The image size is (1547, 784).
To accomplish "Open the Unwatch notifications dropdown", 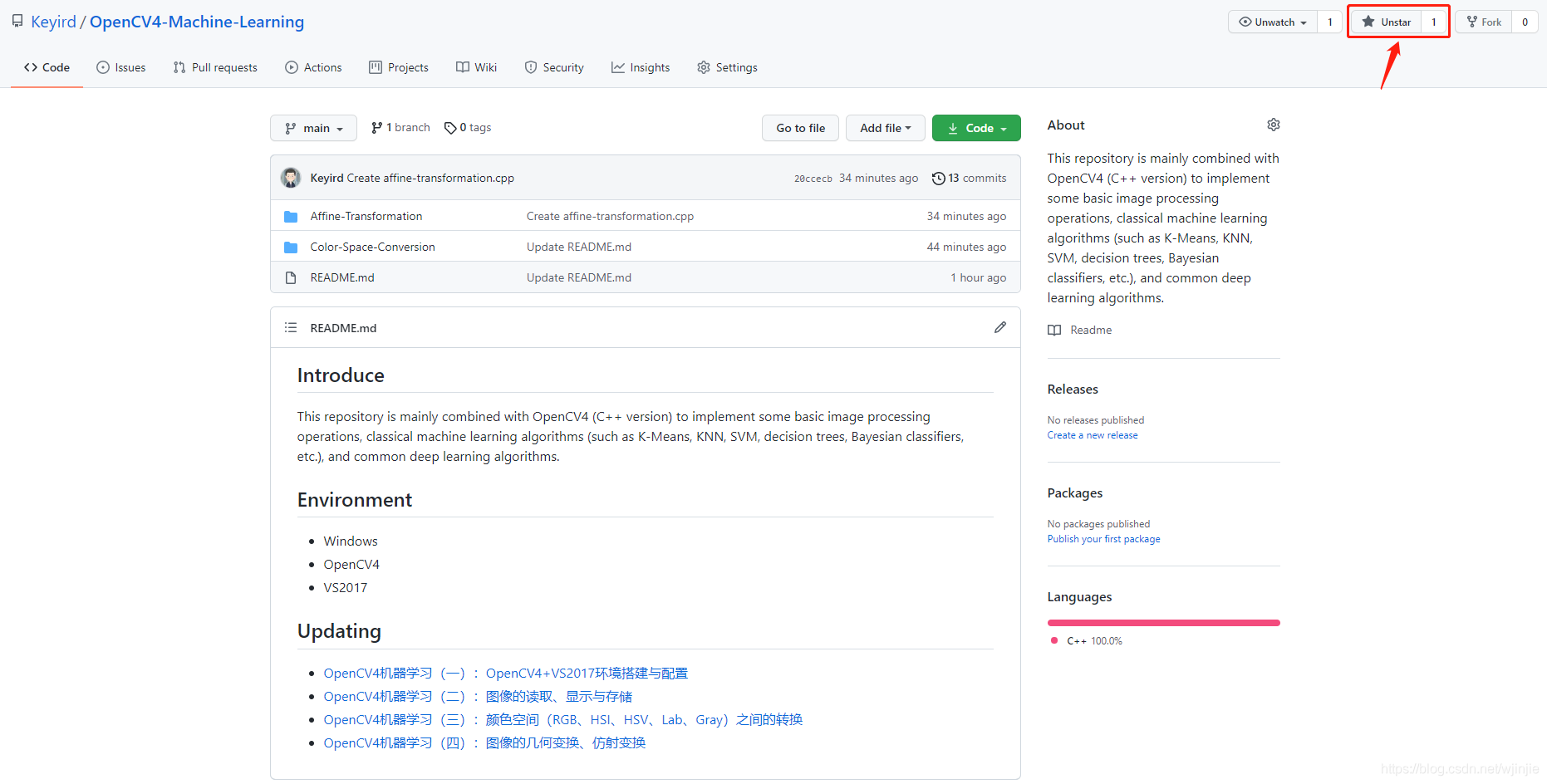I will coord(1273,22).
